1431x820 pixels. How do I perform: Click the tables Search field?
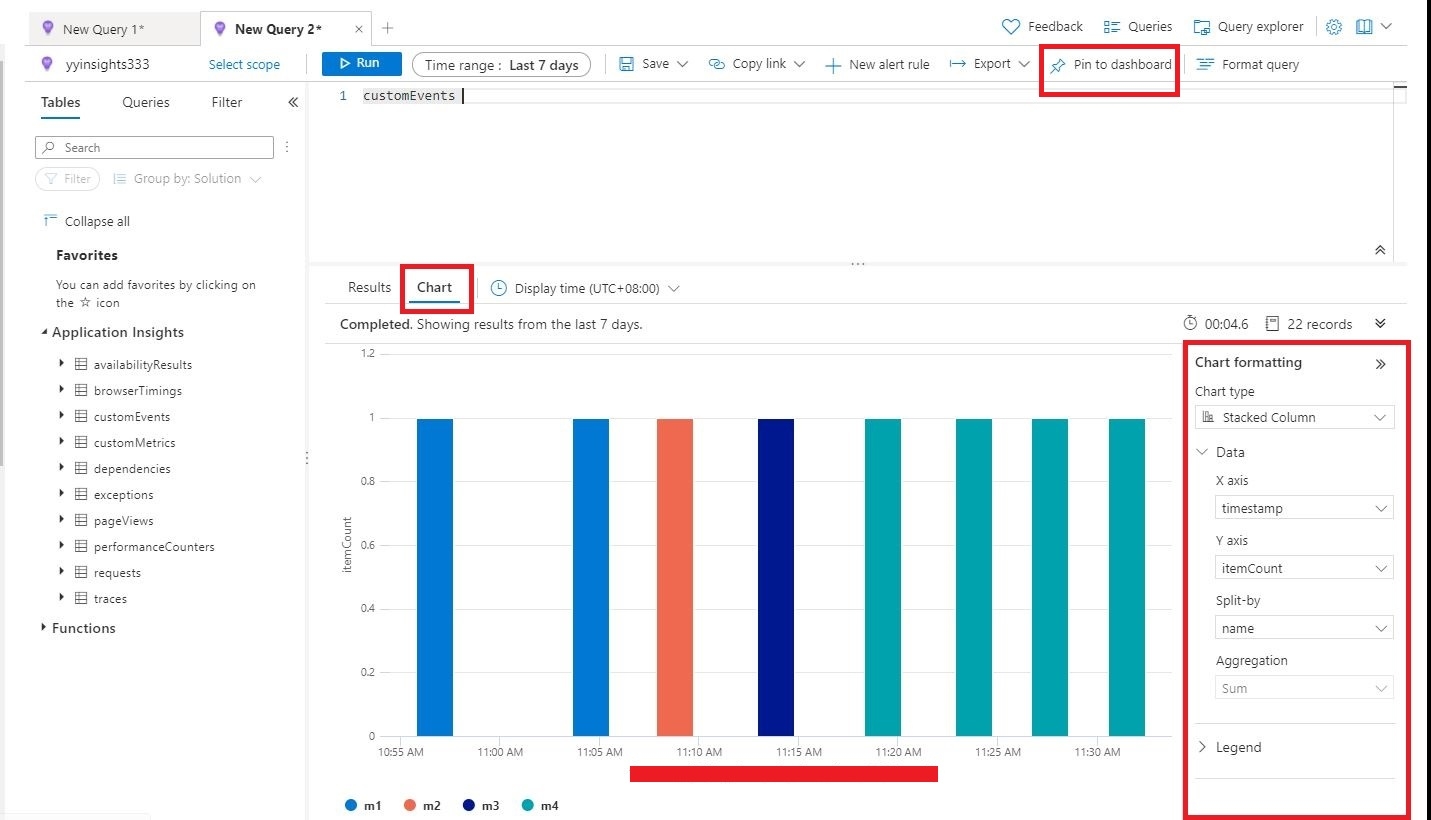click(x=154, y=147)
